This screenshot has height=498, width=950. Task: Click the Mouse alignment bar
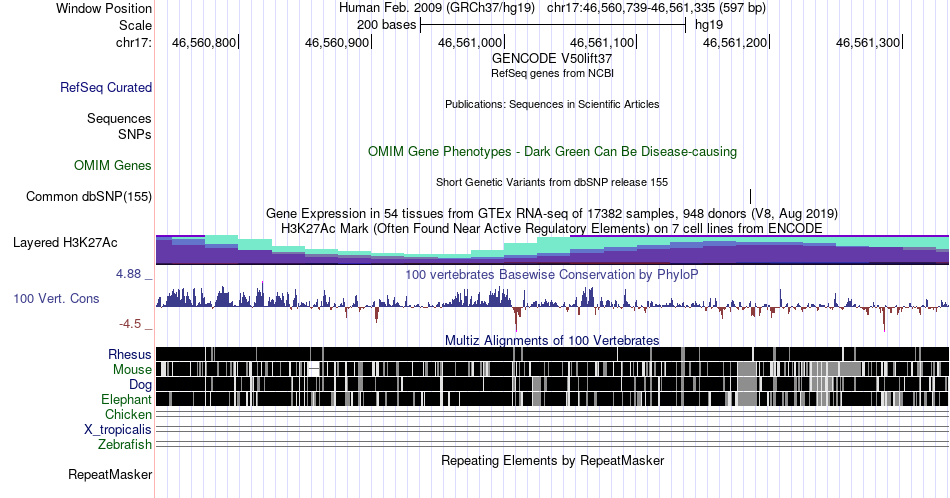pyautogui.click(x=552, y=369)
